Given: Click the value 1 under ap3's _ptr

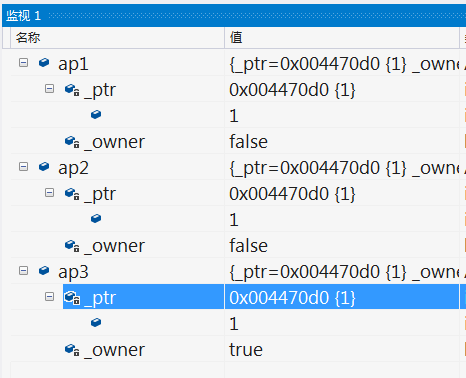Looking at the screenshot, I should [x=234, y=324].
